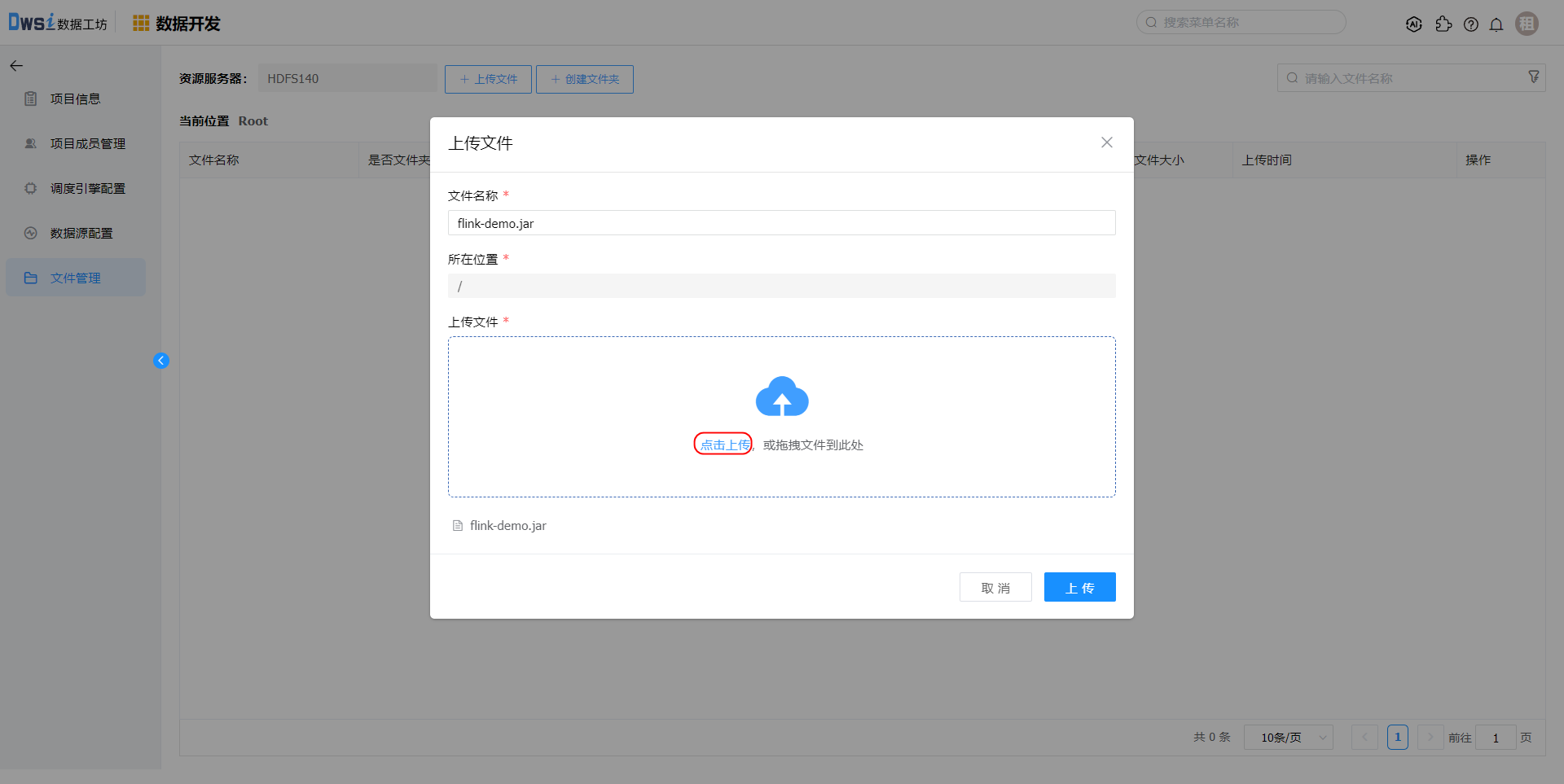The image size is (1564, 784).
Task: Collapse sidebar with blue chevron button
Action: pyautogui.click(x=161, y=361)
